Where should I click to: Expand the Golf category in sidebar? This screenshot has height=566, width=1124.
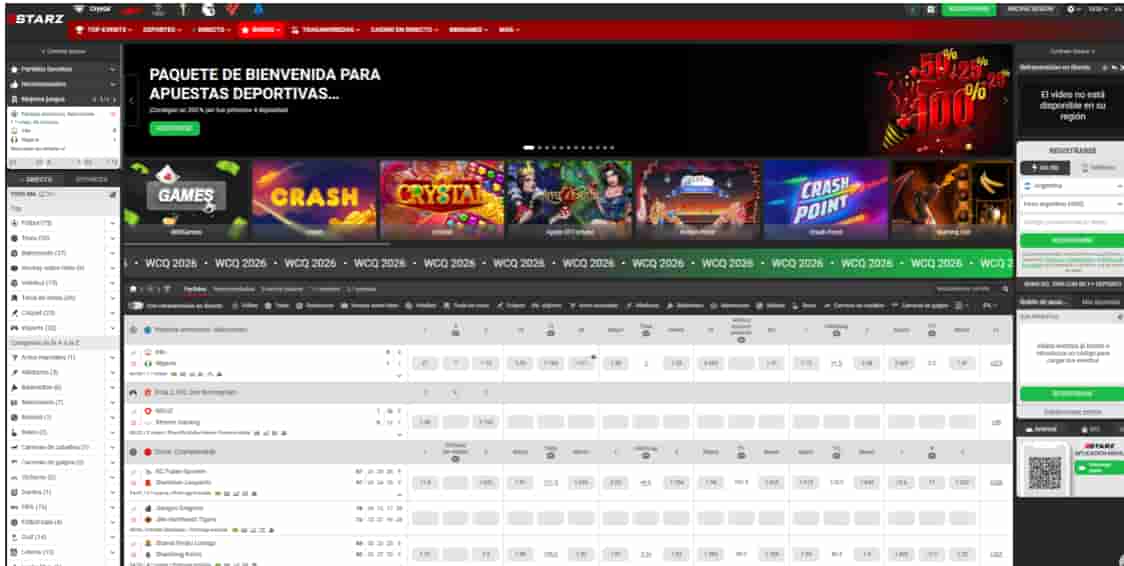point(60,537)
